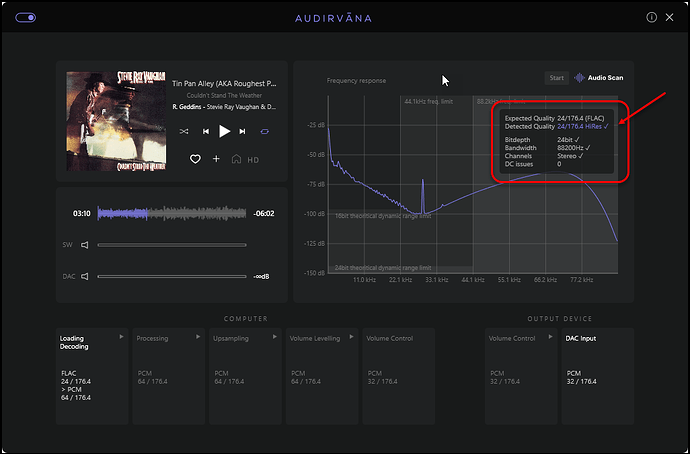Expand the Volume Levelling stage arrow
The image size is (690, 454).
pos(351,337)
